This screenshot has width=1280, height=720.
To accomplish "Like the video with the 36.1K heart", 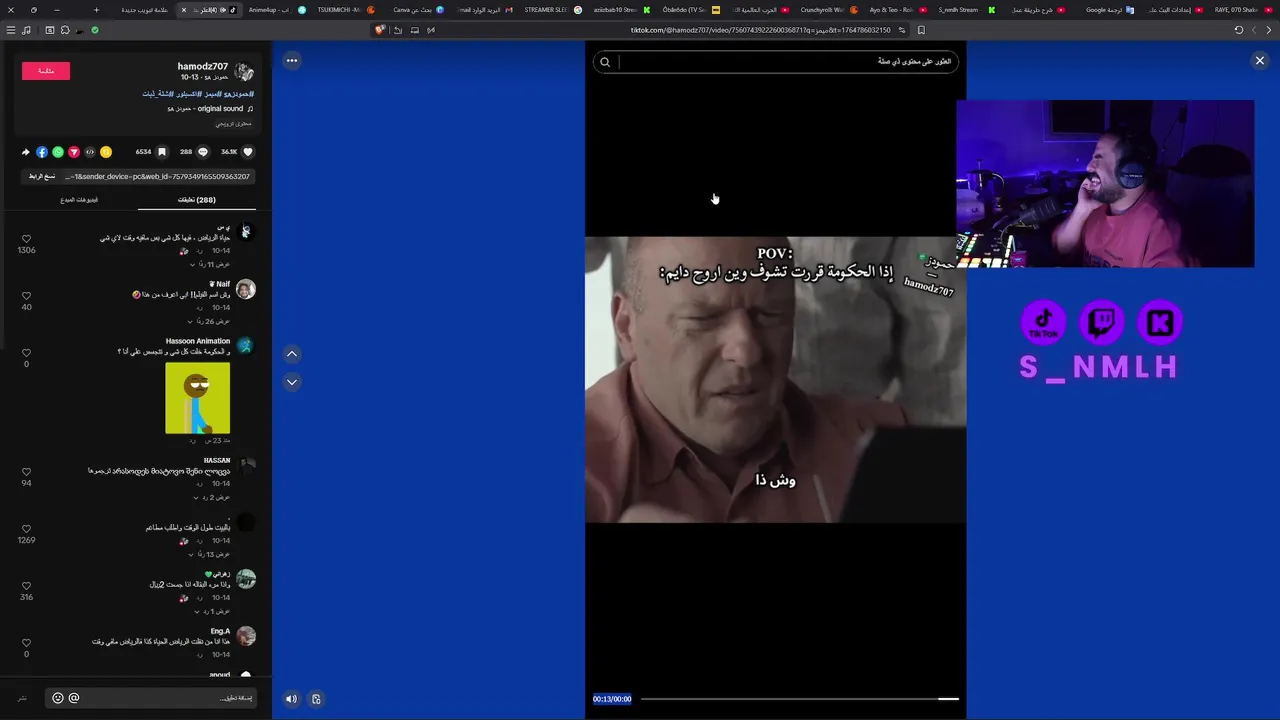I will [248, 152].
